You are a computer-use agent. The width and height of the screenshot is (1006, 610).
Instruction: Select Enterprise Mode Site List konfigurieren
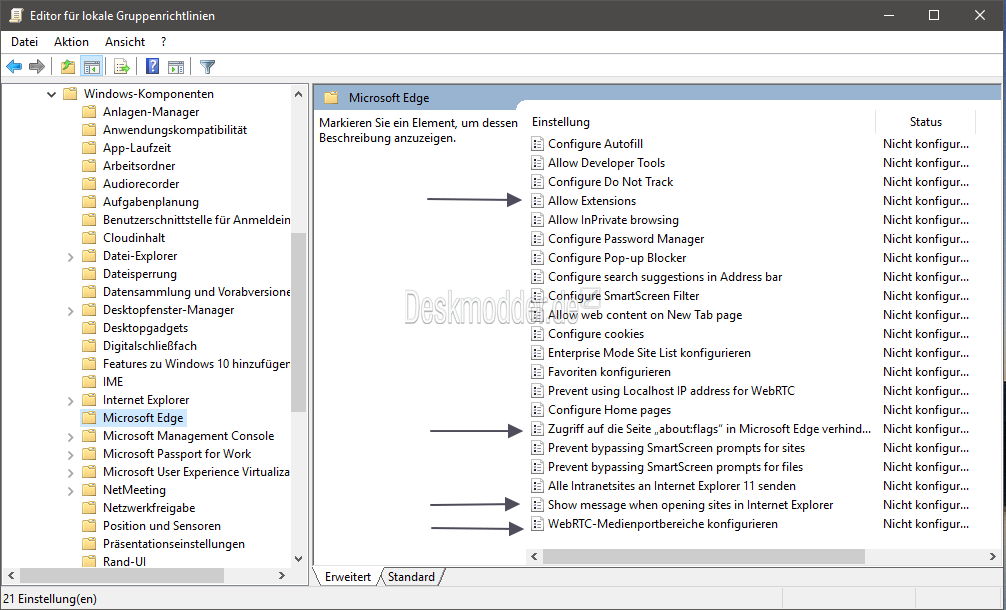[x=649, y=353]
